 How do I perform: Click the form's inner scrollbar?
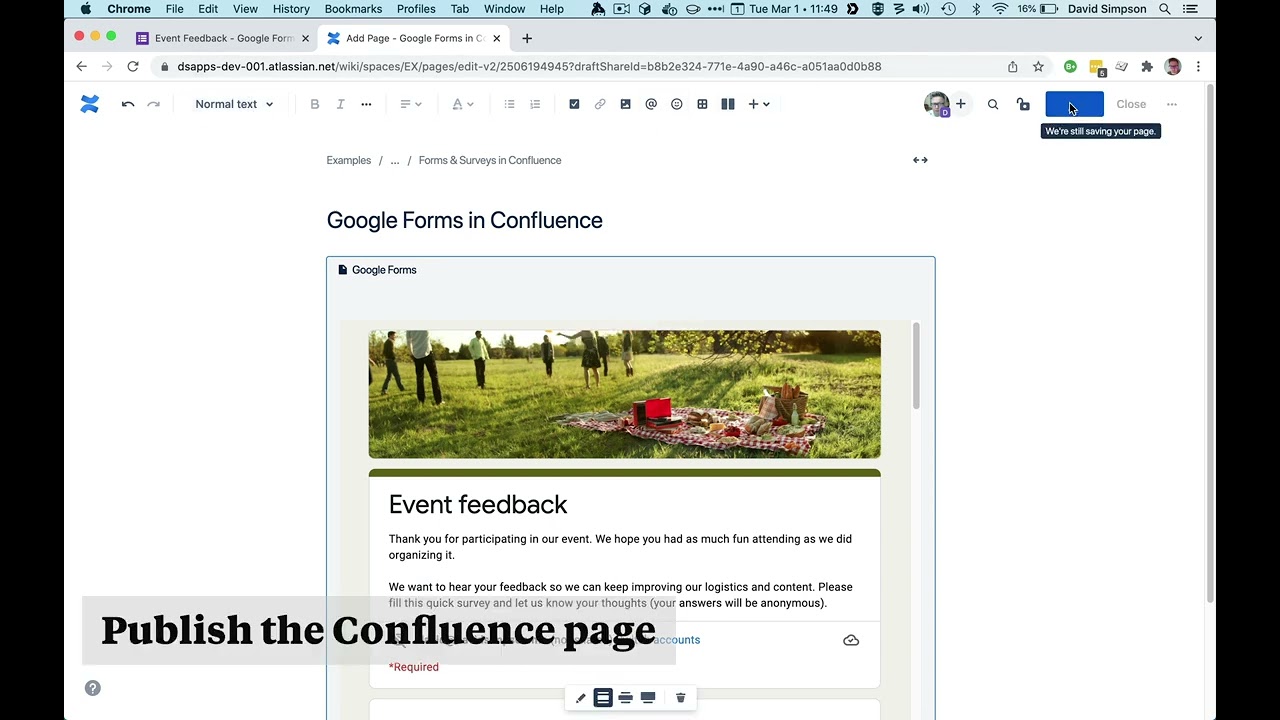[x=916, y=366]
